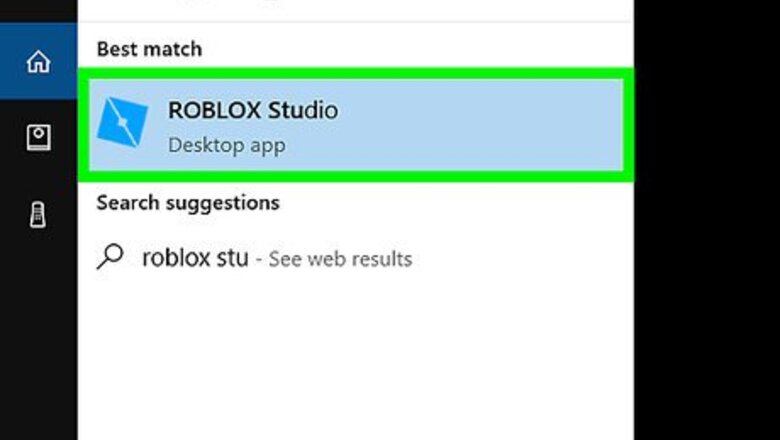Click the See web results link
The height and width of the screenshot is (440, 780).
[340, 259]
